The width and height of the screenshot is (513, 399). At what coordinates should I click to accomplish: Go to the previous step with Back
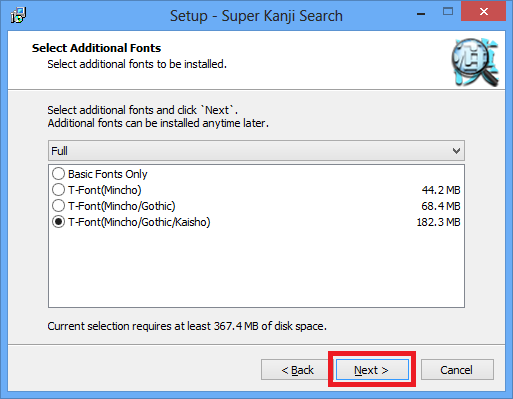(297, 370)
